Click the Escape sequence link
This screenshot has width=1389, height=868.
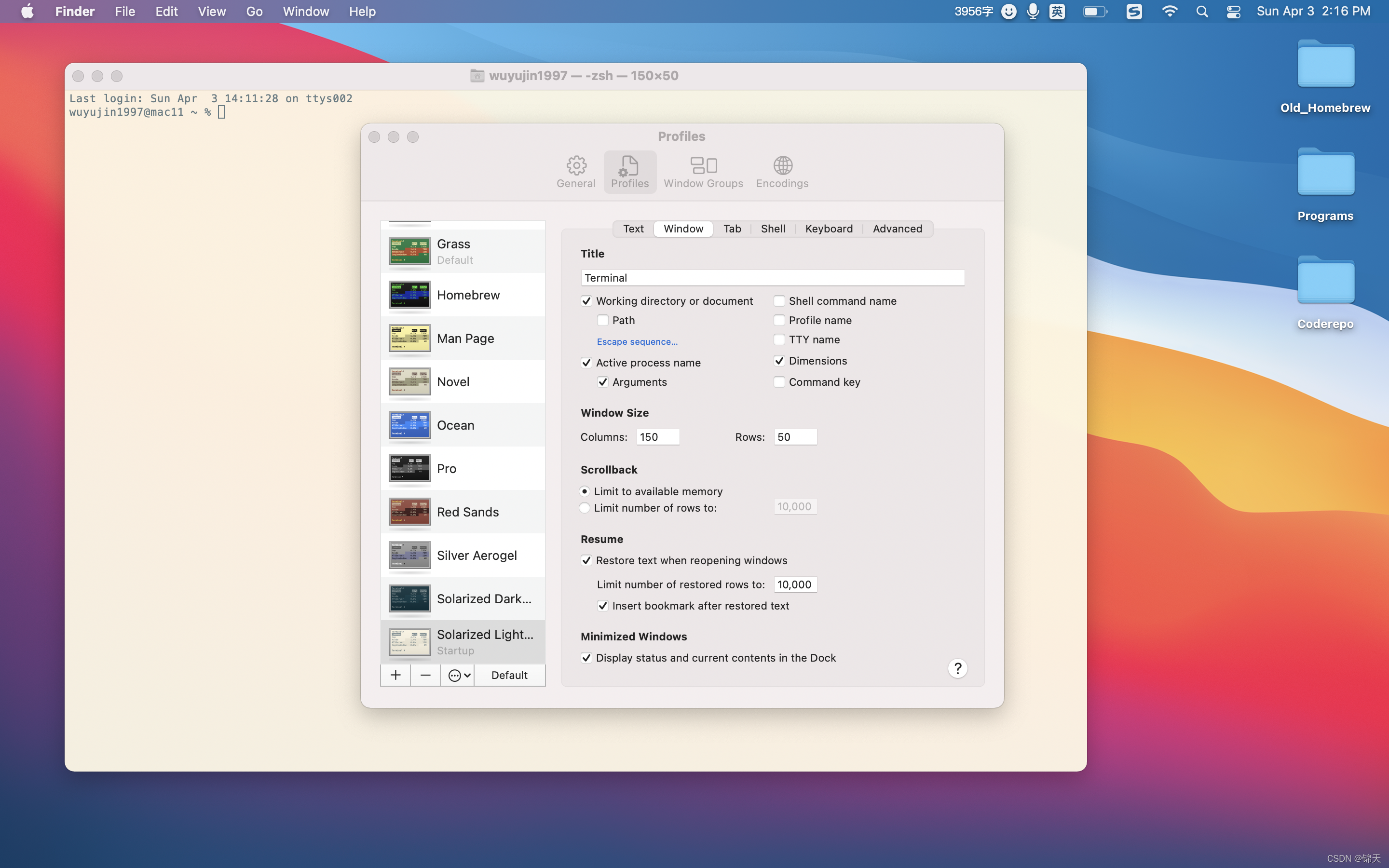[x=637, y=341]
